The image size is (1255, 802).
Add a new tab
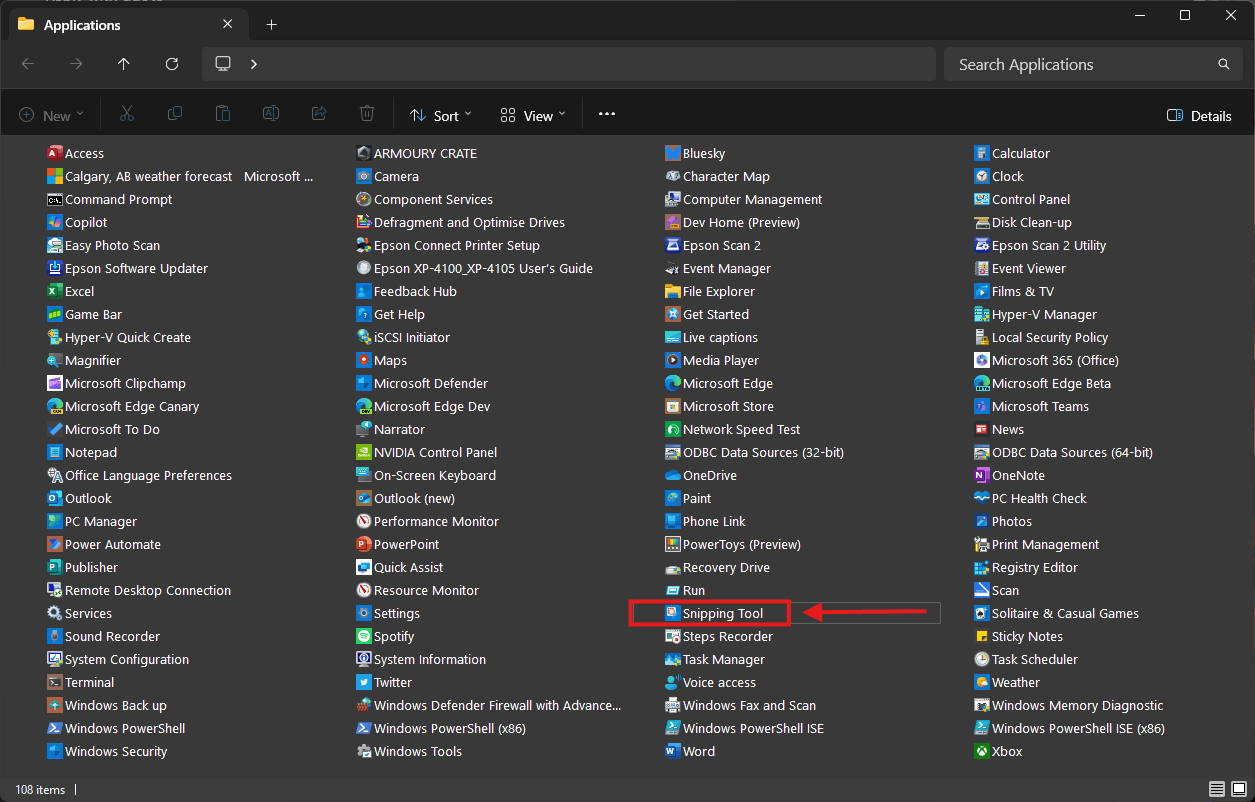(271, 25)
